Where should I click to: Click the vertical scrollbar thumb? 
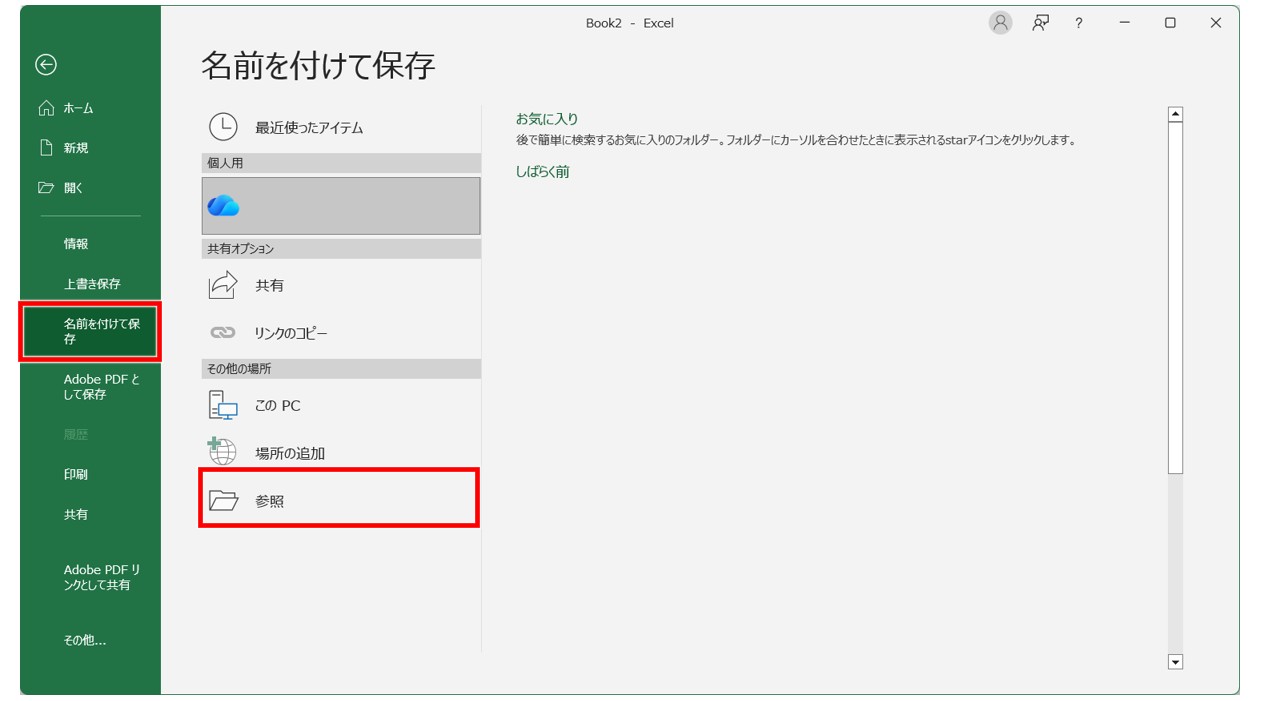tap(1176, 298)
